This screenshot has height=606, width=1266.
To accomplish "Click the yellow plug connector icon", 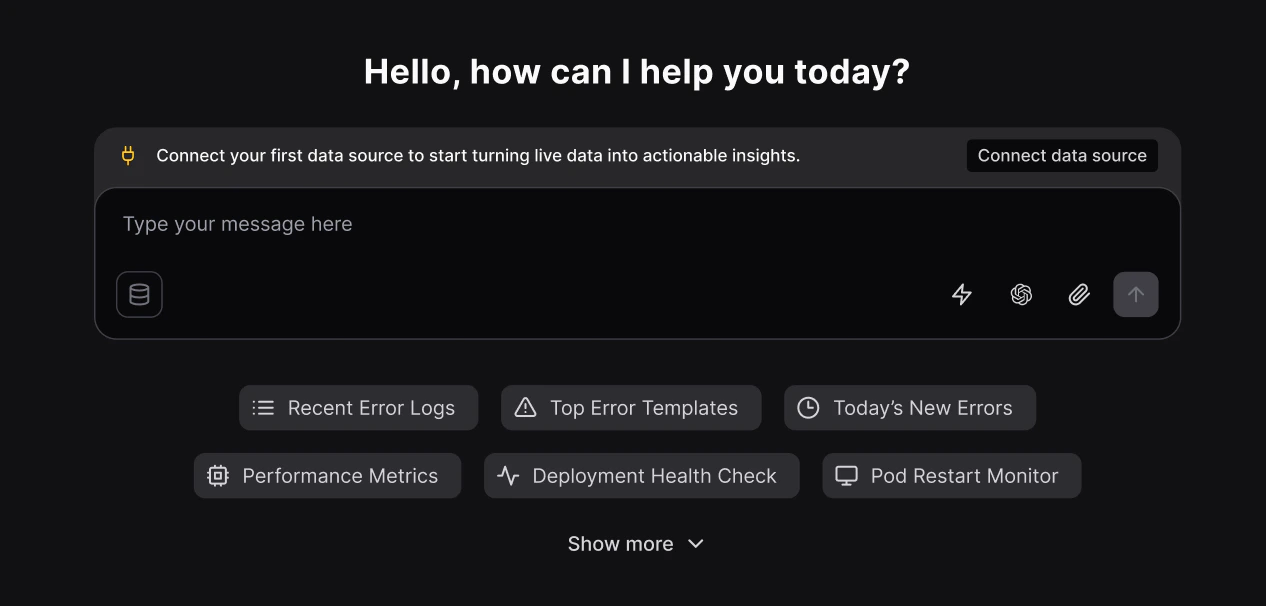I will 127,155.
